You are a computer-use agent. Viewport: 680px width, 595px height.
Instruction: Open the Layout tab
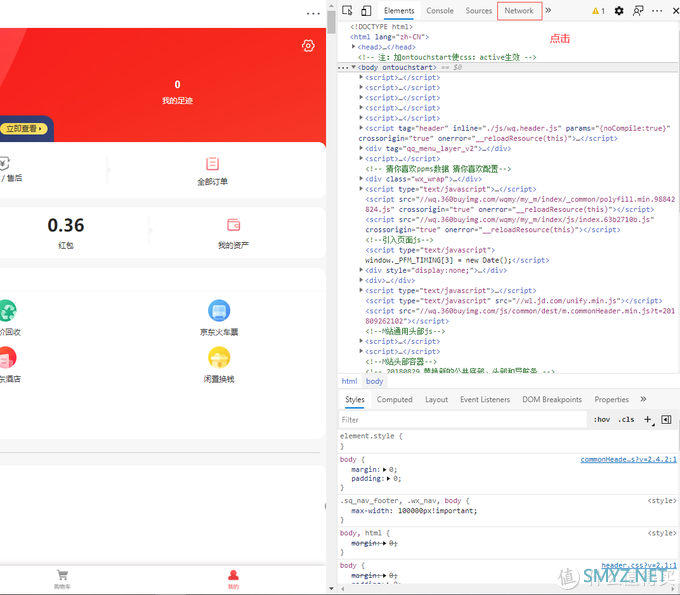coord(436,399)
